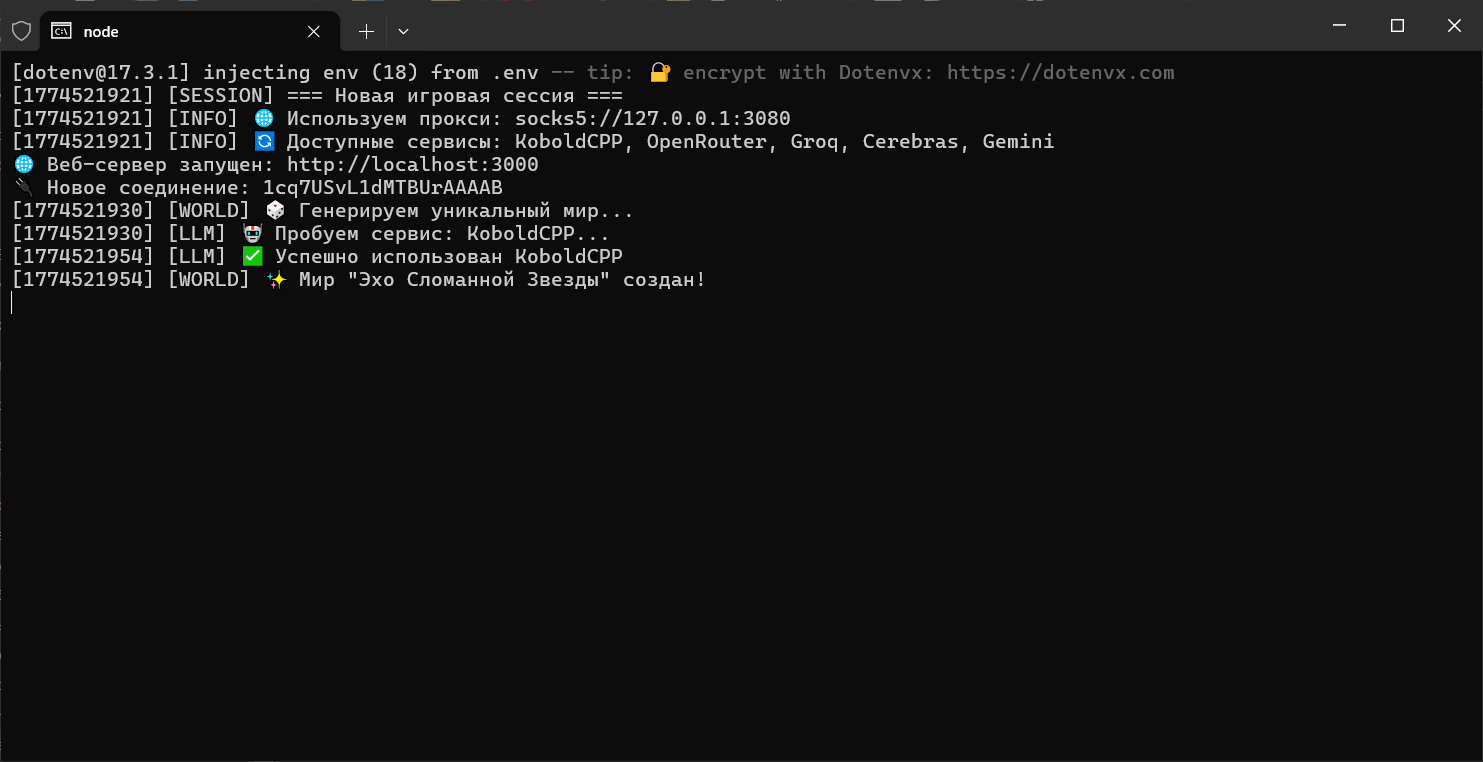The image size is (1483, 762).
Task: Click green checkmark beside "Успешно использован"
Action: pyautogui.click(x=252, y=256)
